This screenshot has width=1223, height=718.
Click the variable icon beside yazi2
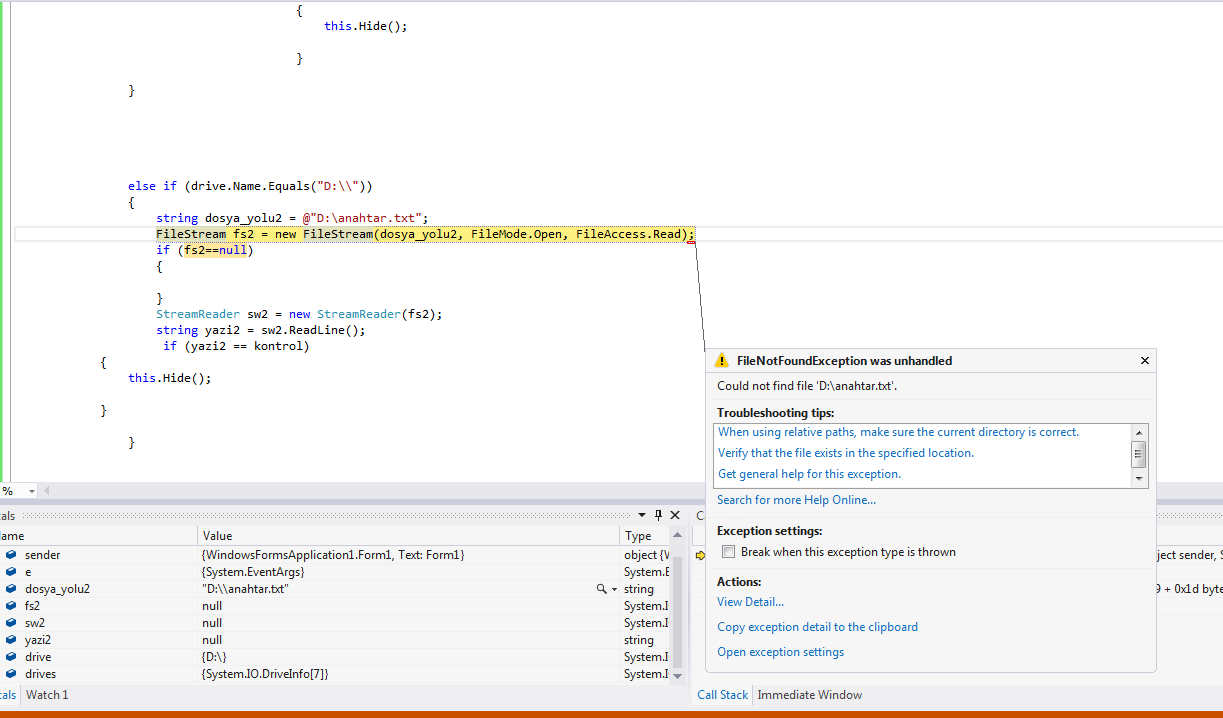(x=11, y=640)
